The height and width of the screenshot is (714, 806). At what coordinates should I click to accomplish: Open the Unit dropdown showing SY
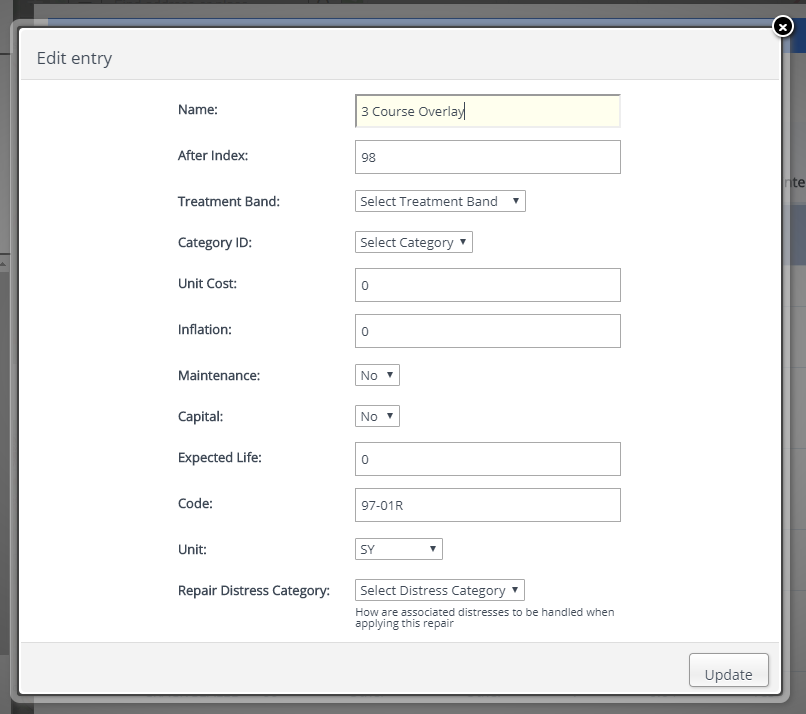click(x=398, y=549)
